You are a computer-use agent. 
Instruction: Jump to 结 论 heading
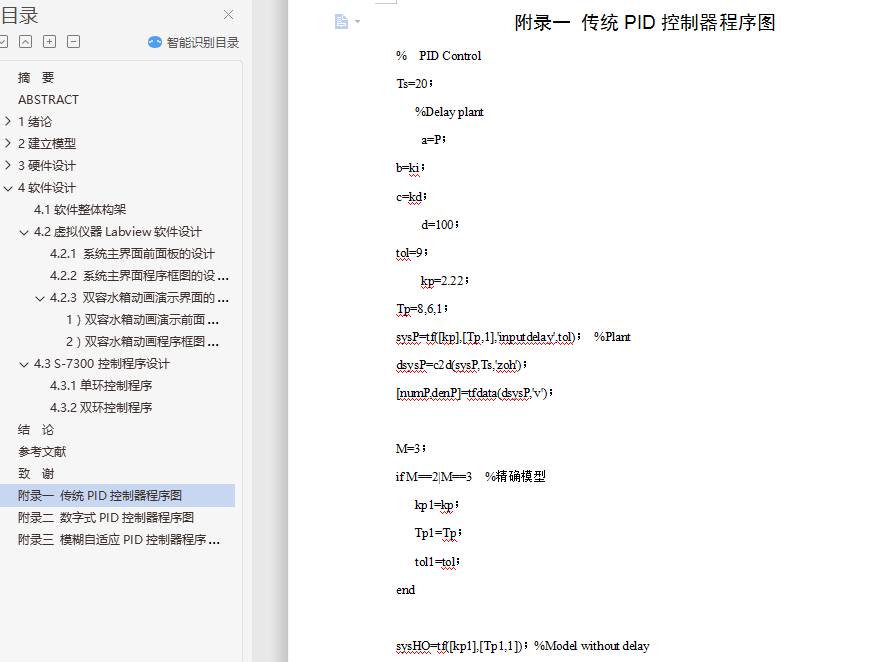point(36,430)
